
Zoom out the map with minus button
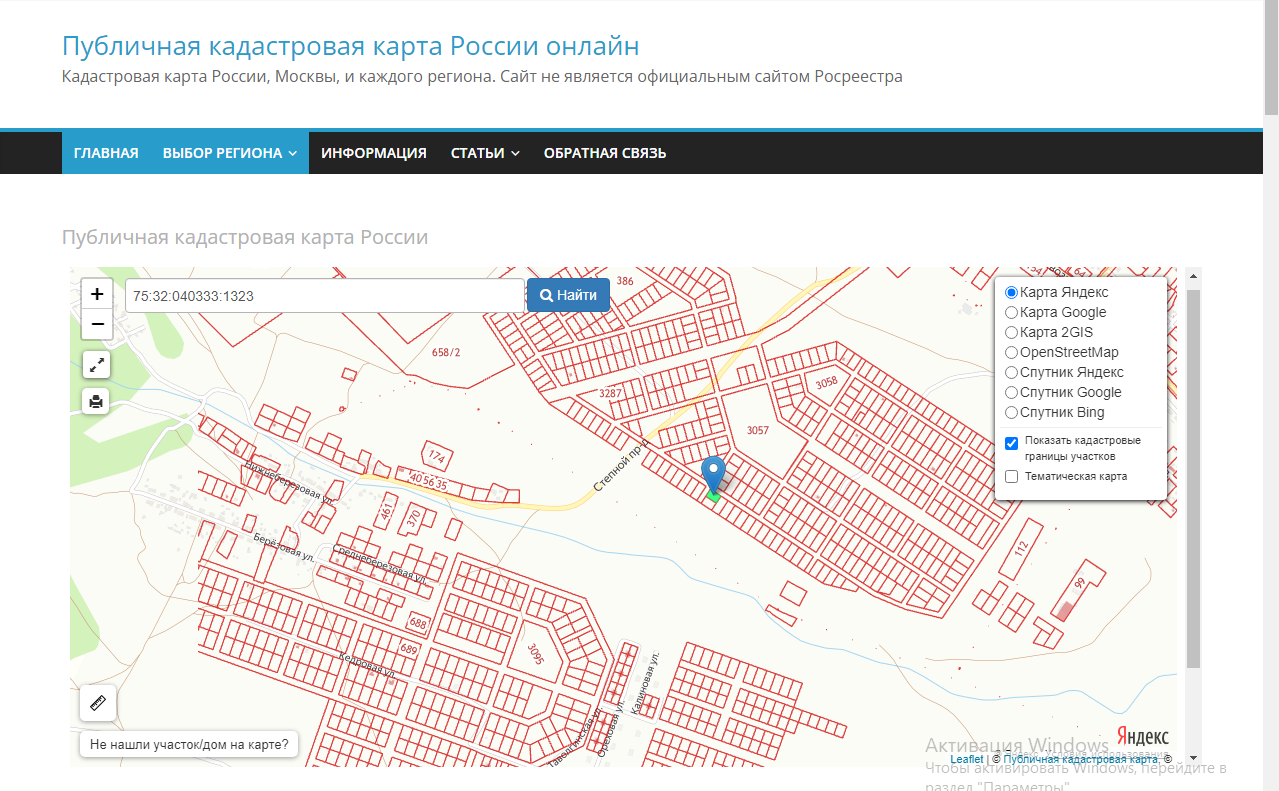(x=97, y=324)
